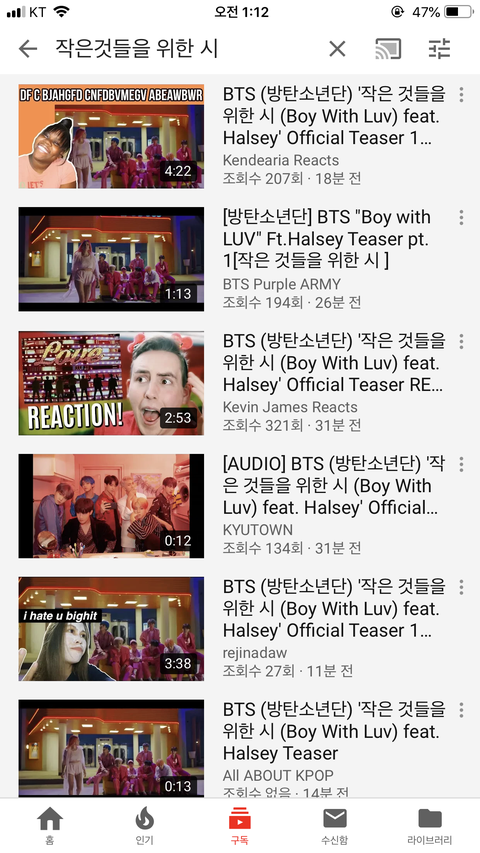Tap the back arrow beside the search field
This screenshot has height=853, width=480.
coord(28,49)
